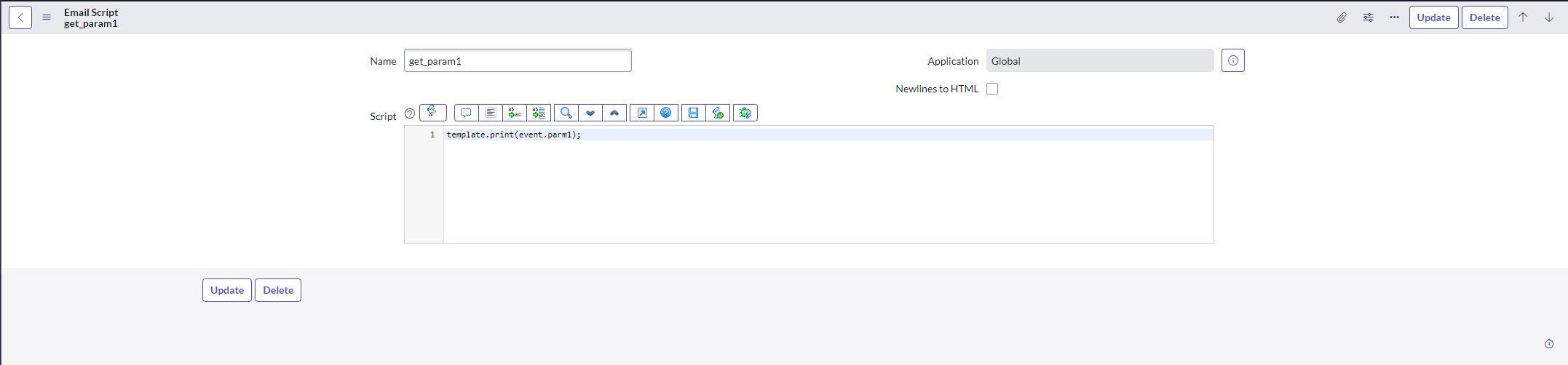Show Application record info icon
1568x365 pixels.
coord(1233,60)
